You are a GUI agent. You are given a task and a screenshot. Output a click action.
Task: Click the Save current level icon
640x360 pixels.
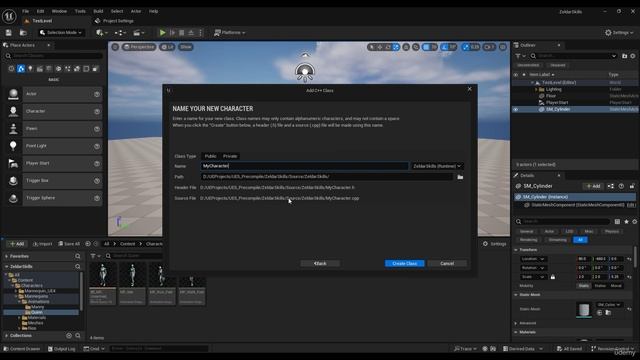coord(9,33)
